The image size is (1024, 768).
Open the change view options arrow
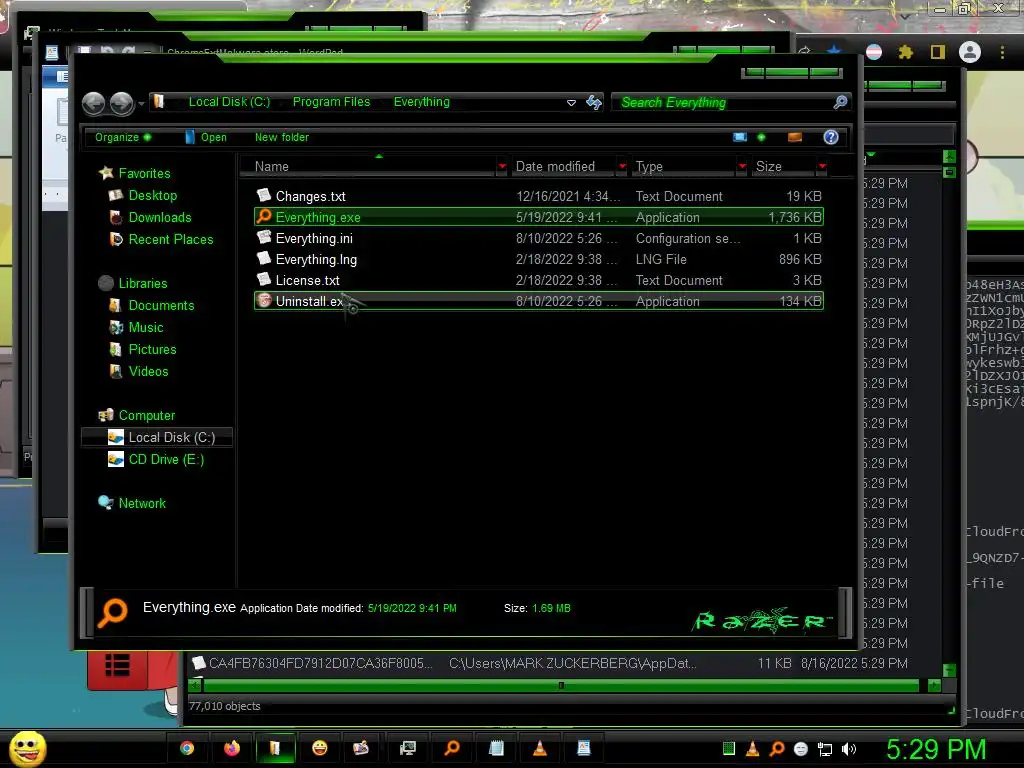pos(761,137)
